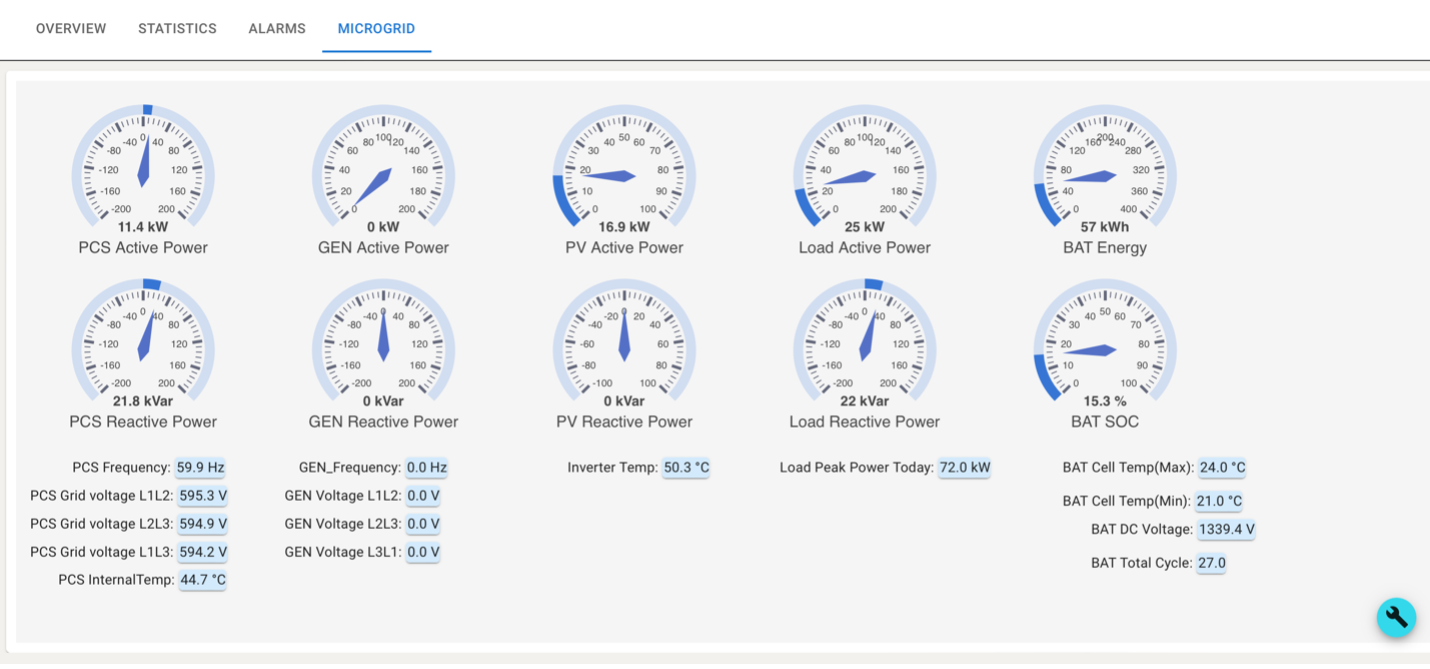
Task: Click the PV Active Power gauge needle
Action: click(623, 176)
